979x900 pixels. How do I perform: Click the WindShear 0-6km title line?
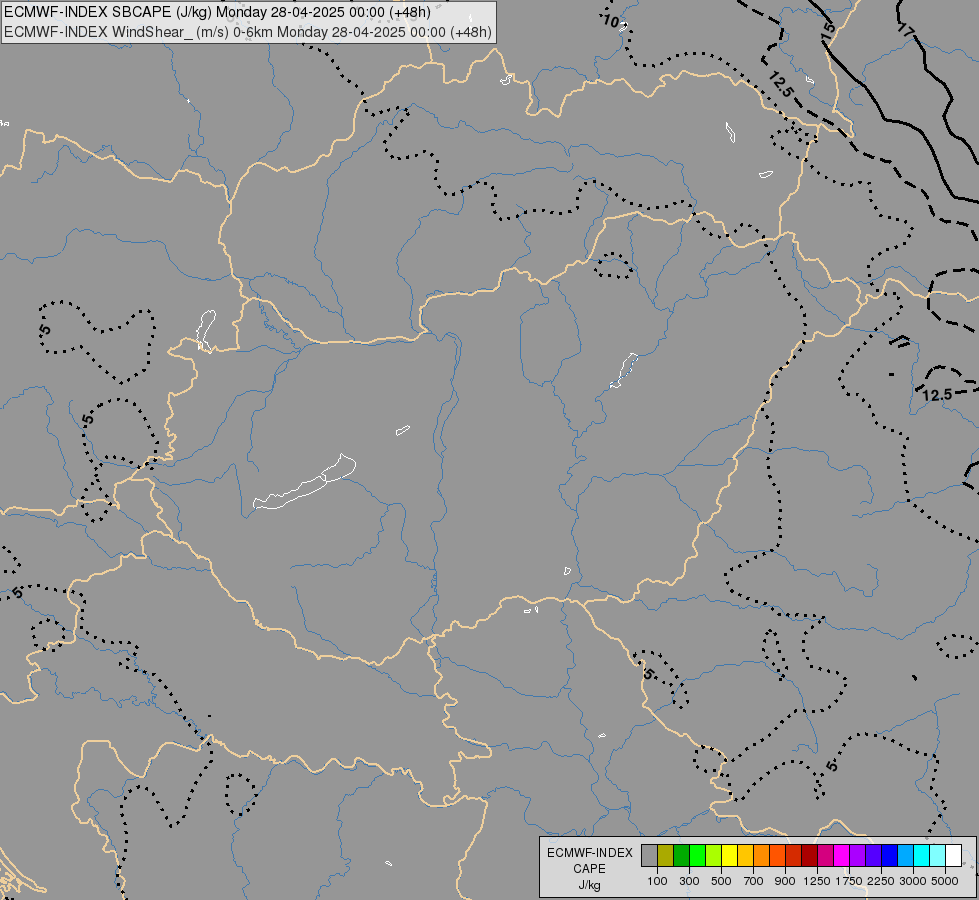point(248,32)
